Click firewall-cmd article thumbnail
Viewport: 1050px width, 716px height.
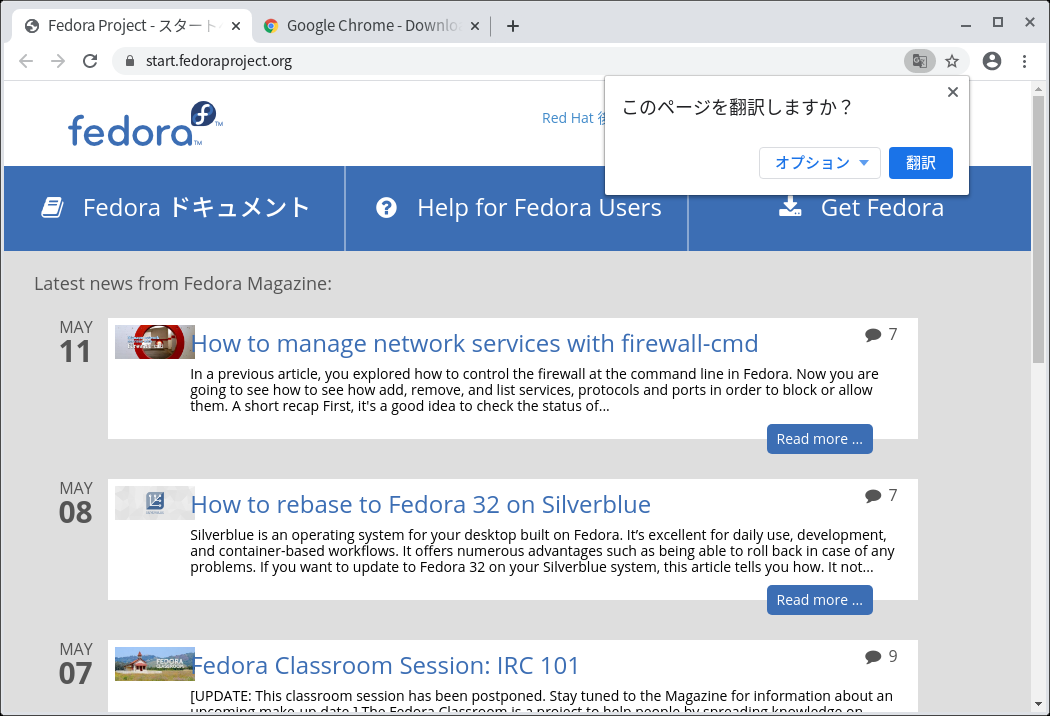coord(155,342)
